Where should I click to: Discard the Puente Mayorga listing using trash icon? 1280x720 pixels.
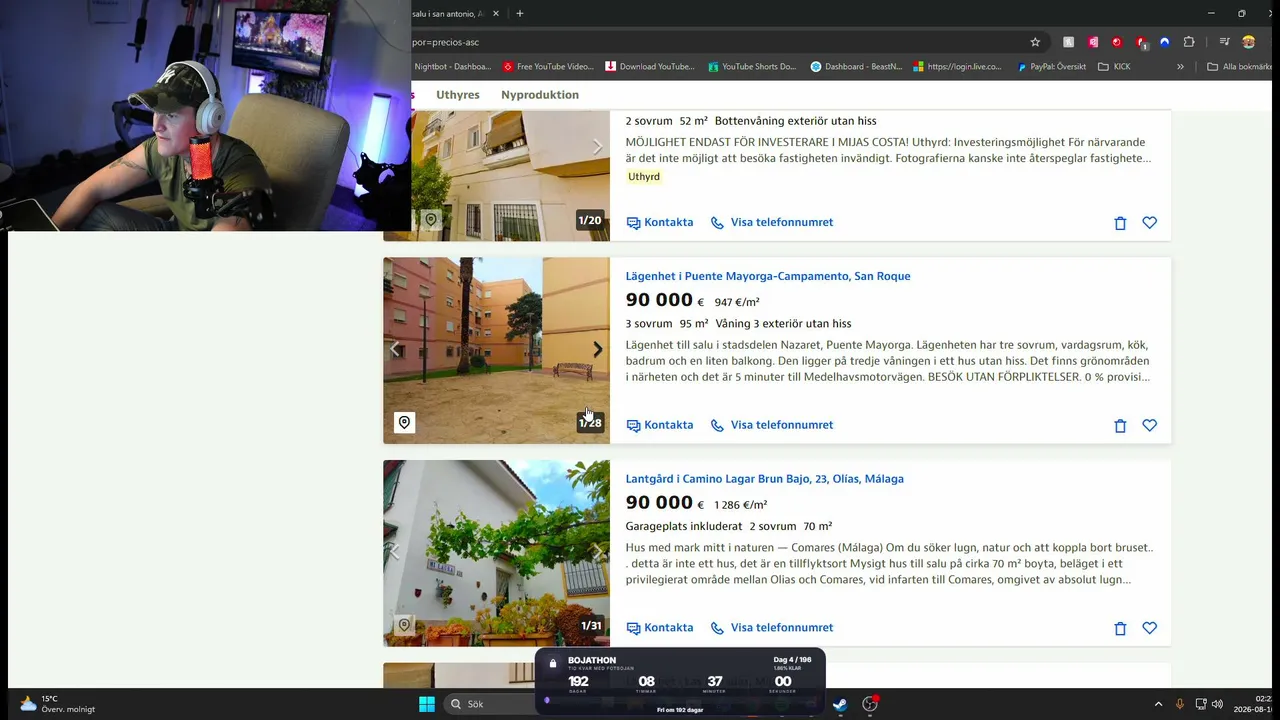(1120, 426)
